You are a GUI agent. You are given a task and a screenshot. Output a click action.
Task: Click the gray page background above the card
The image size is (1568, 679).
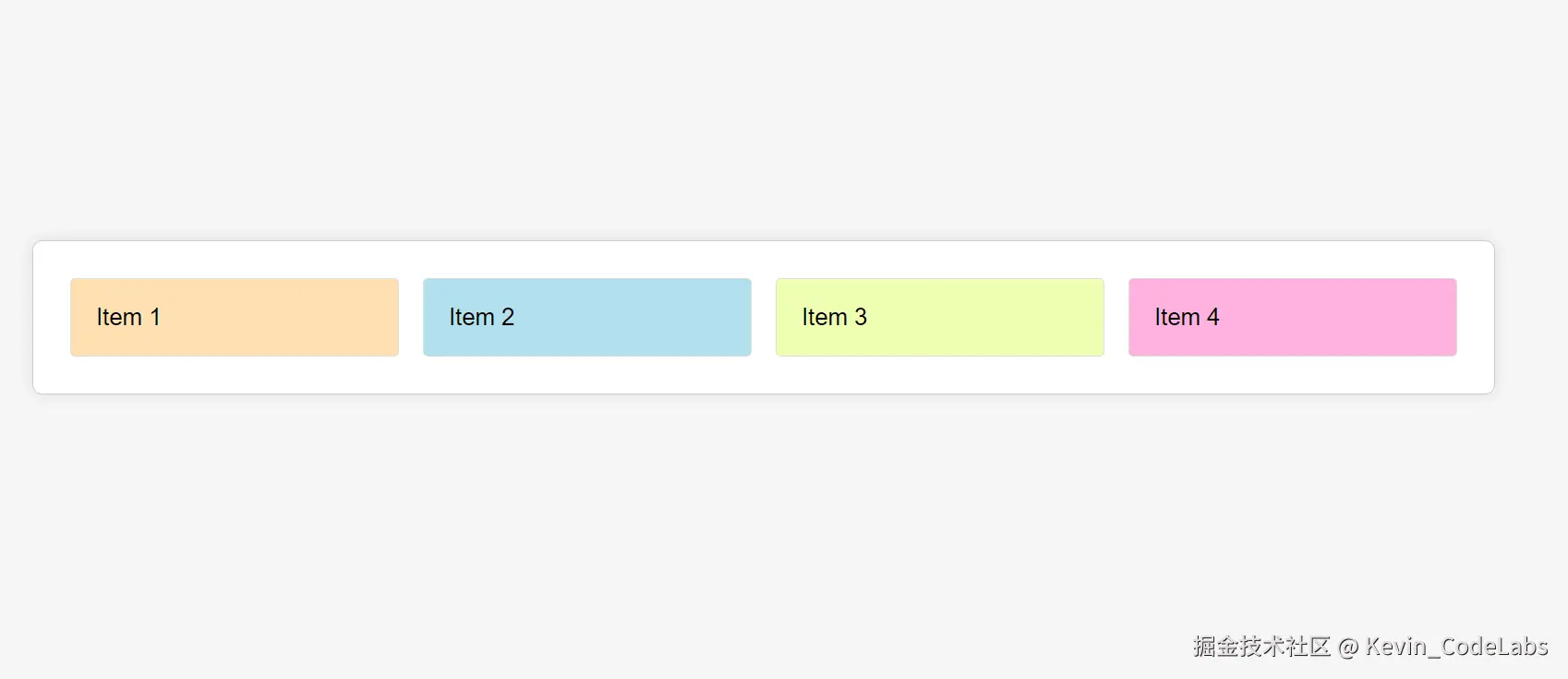(763, 120)
